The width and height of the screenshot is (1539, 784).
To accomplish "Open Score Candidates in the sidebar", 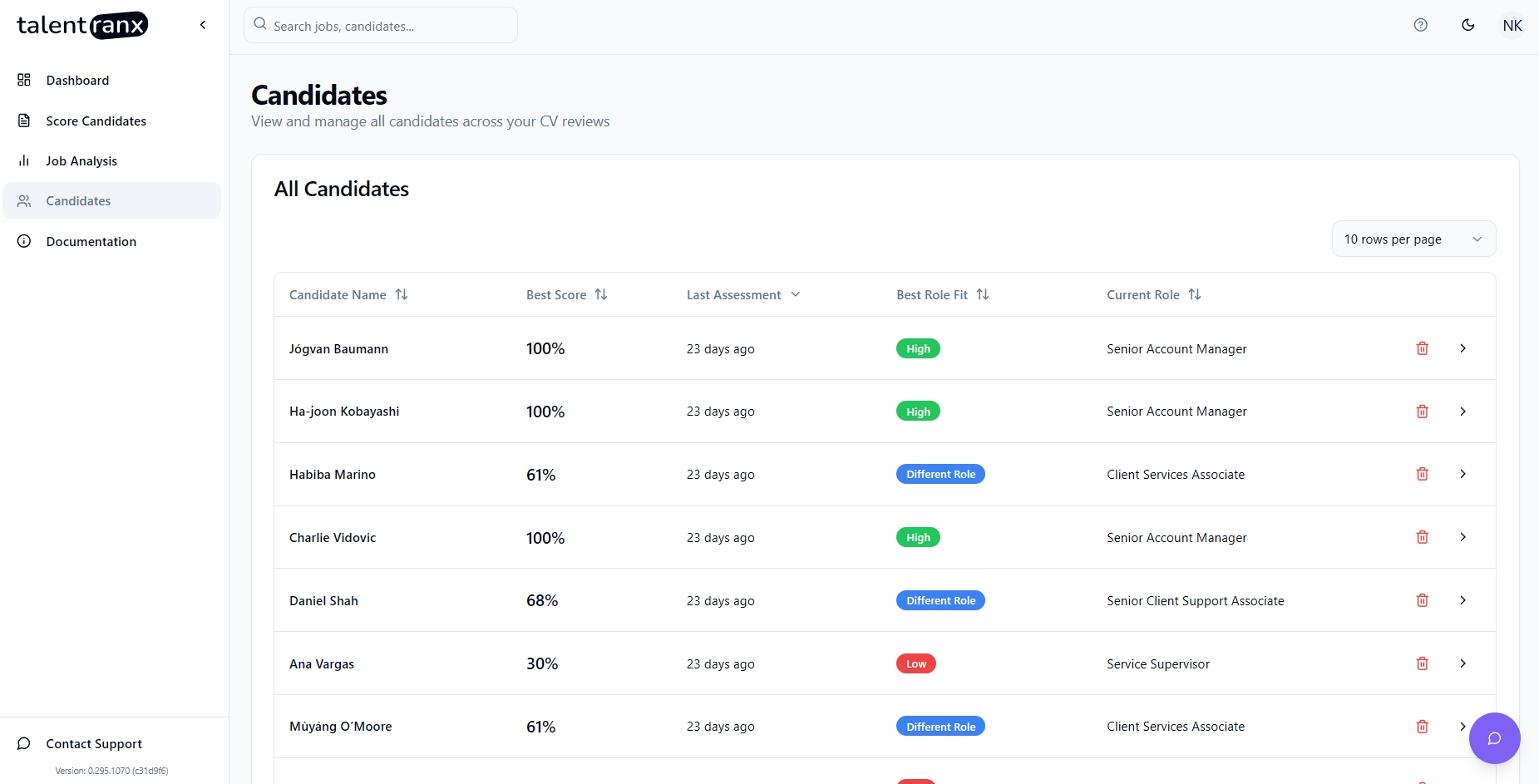I will coord(96,121).
